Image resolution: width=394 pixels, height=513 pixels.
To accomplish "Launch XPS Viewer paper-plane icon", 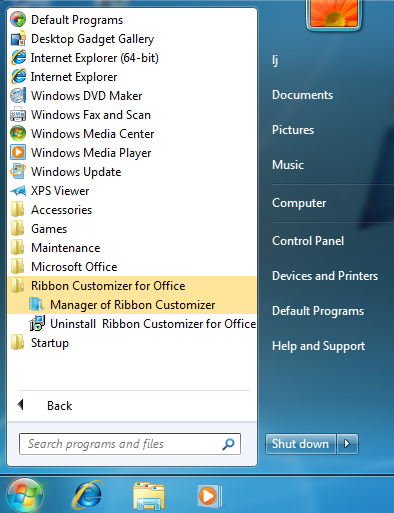I will (18, 191).
